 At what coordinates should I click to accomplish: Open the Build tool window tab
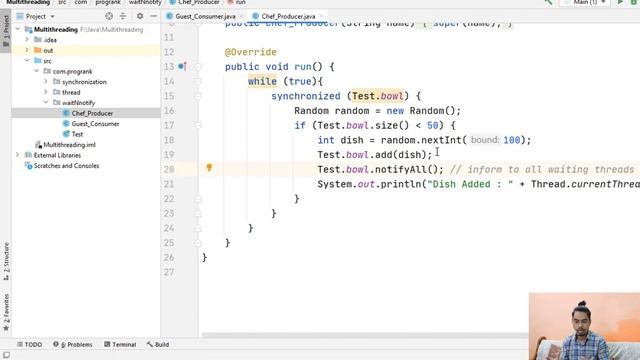tap(158, 344)
